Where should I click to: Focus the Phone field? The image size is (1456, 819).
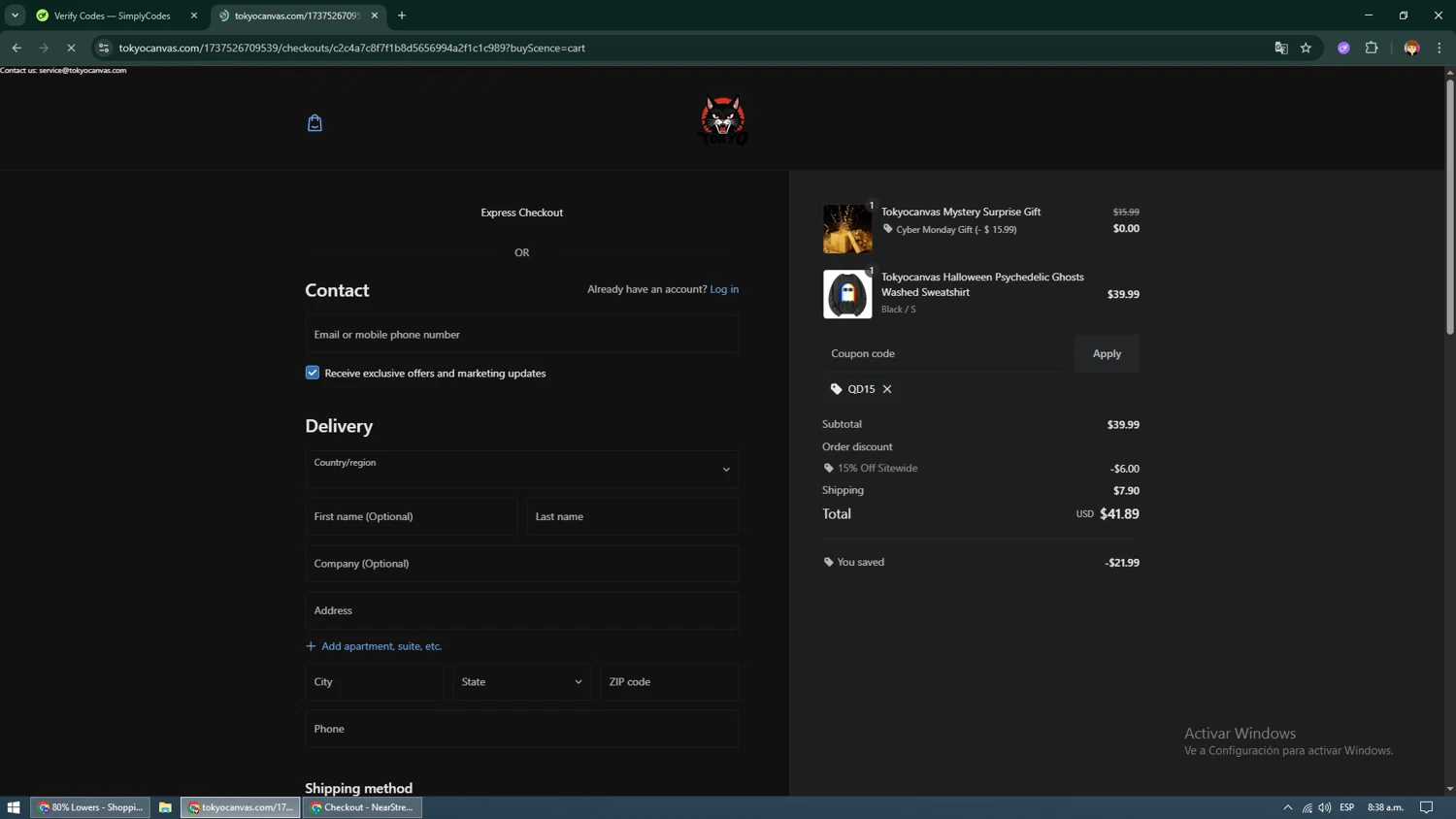coord(522,729)
